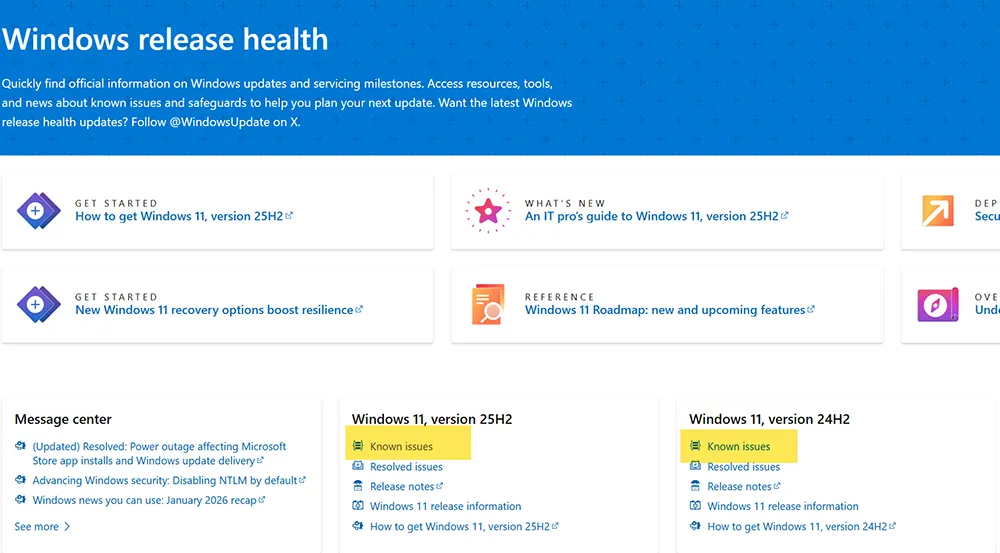Click the icon beside 24H2 'Windows 11 release information'
The width and height of the screenshot is (1000, 553).
coord(695,506)
